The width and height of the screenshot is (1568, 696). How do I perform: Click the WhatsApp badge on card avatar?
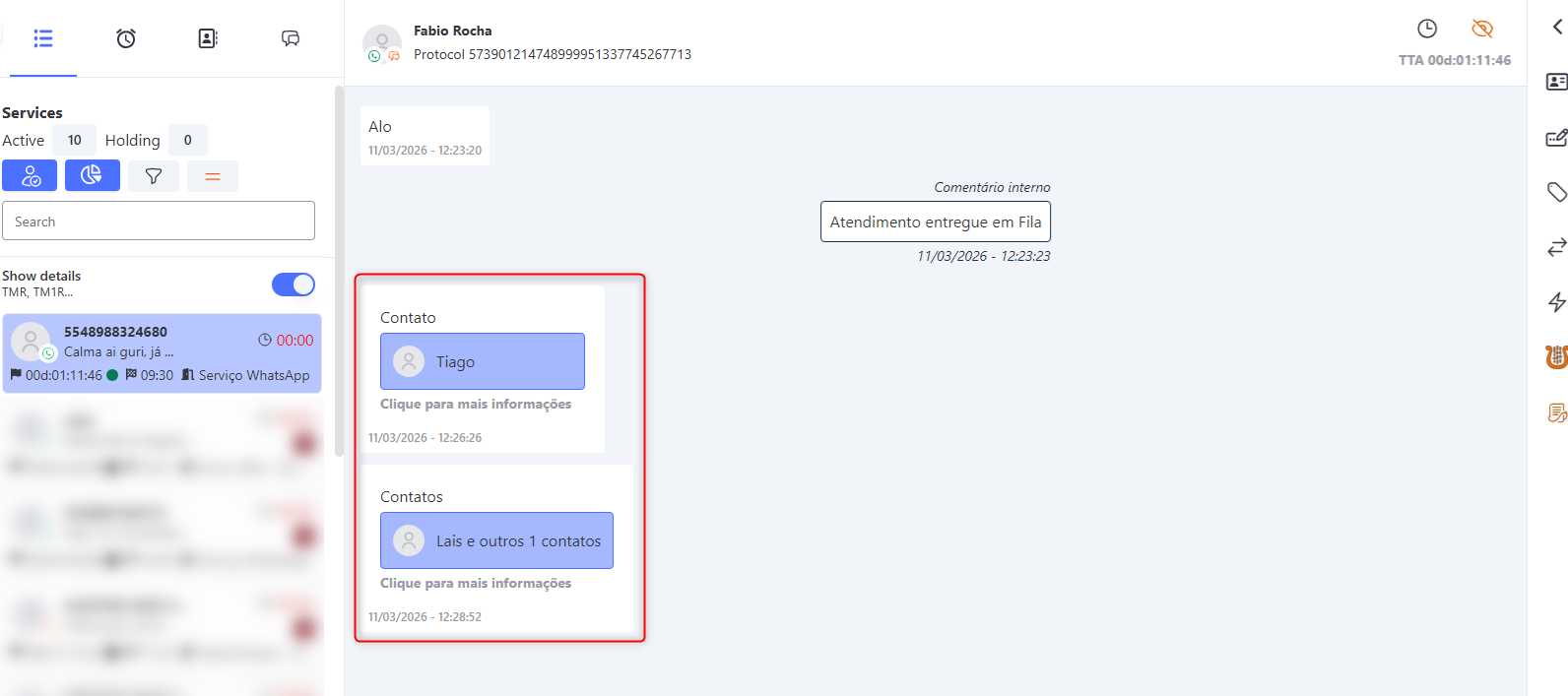tap(48, 353)
